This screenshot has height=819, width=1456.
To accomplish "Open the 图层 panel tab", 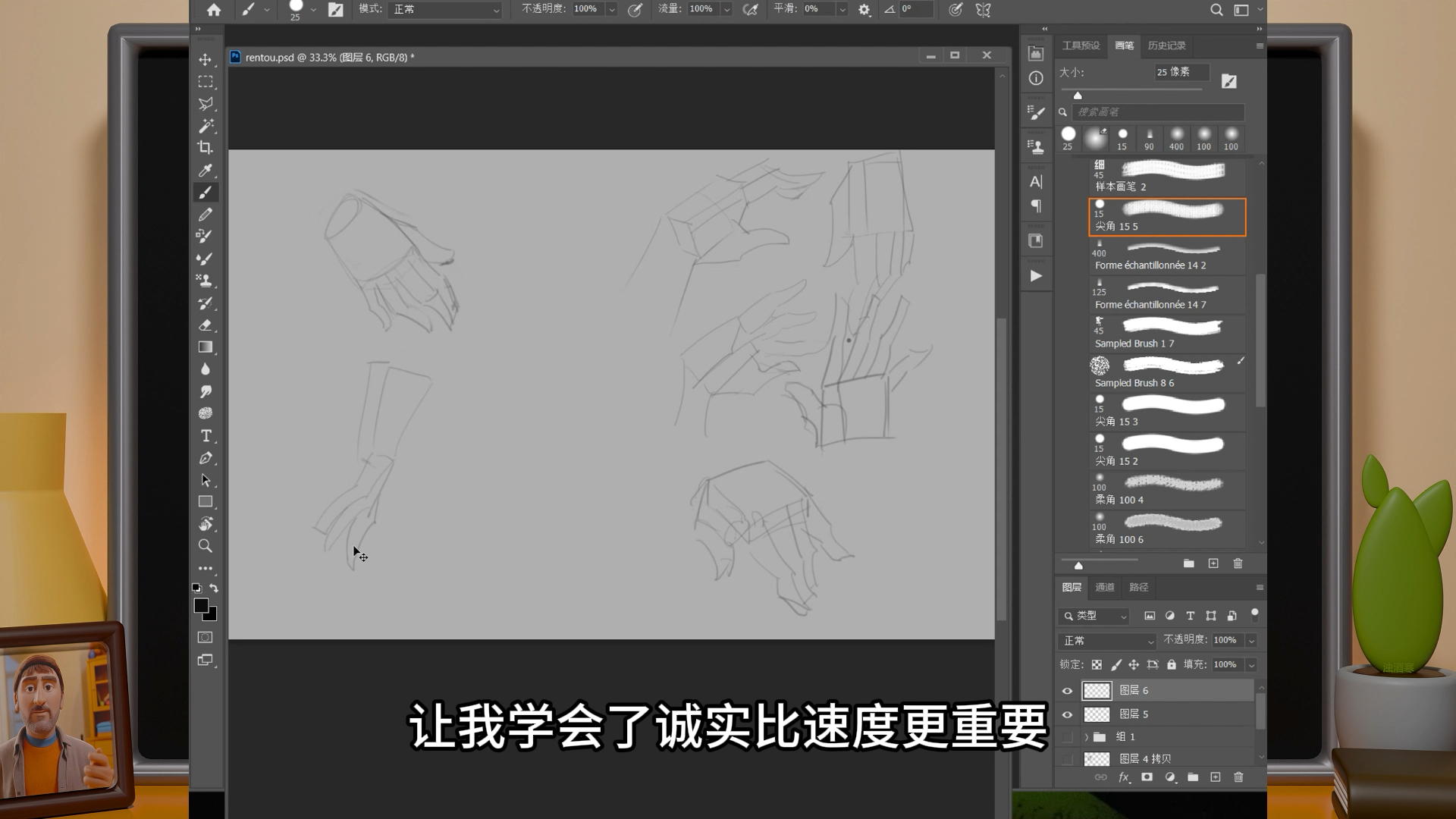I will (x=1071, y=587).
